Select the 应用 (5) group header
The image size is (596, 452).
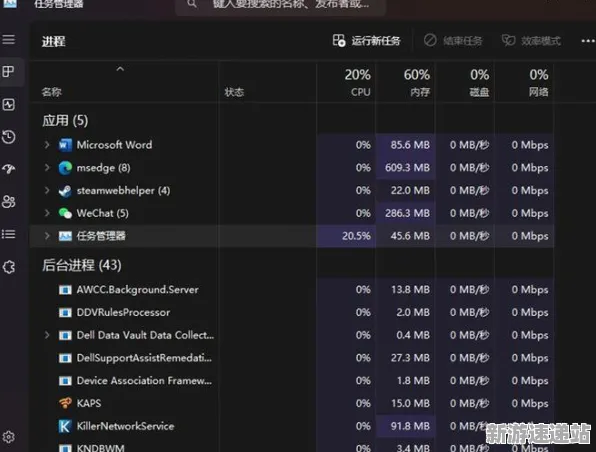click(x=65, y=121)
